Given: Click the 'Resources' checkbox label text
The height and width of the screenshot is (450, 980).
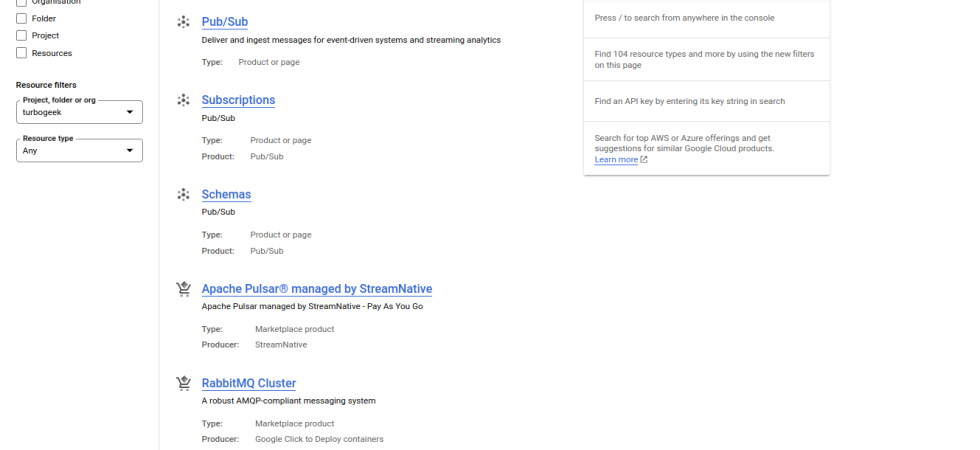Looking at the screenshot, I should click(x=52, y=53).
